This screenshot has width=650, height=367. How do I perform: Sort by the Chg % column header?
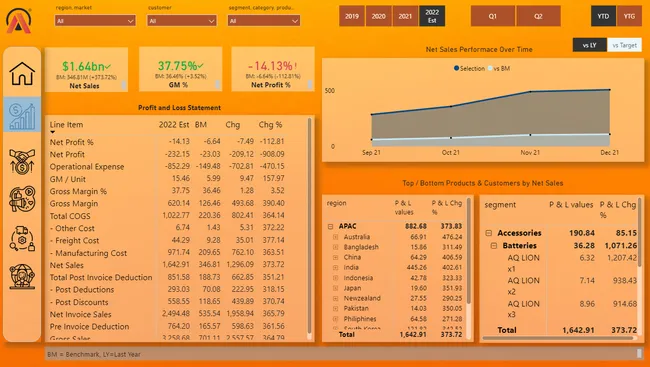270,125
